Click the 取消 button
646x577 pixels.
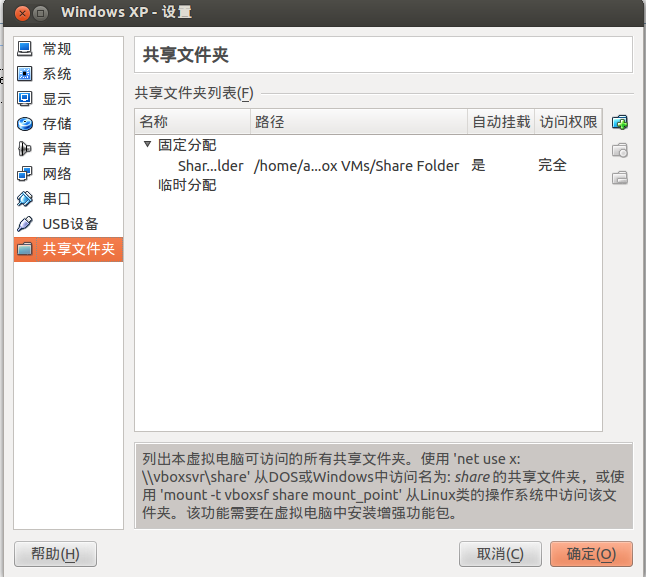(500, 554)
